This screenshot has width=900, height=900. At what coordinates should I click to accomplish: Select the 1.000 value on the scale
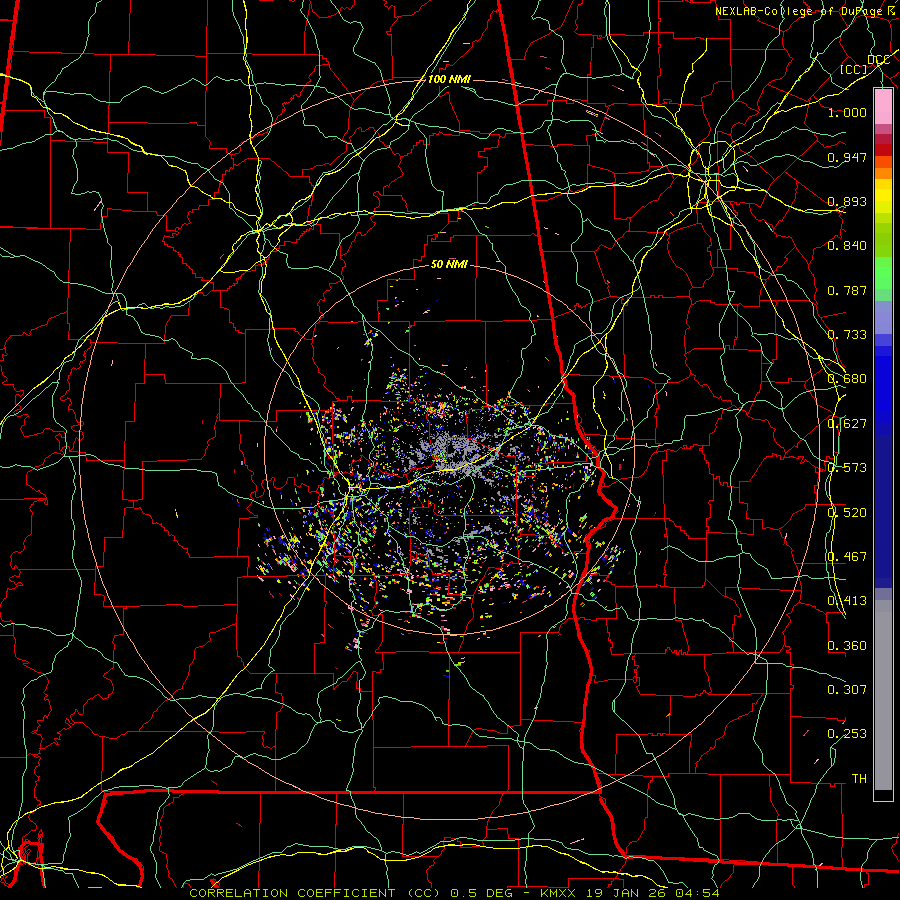(847, 112)
